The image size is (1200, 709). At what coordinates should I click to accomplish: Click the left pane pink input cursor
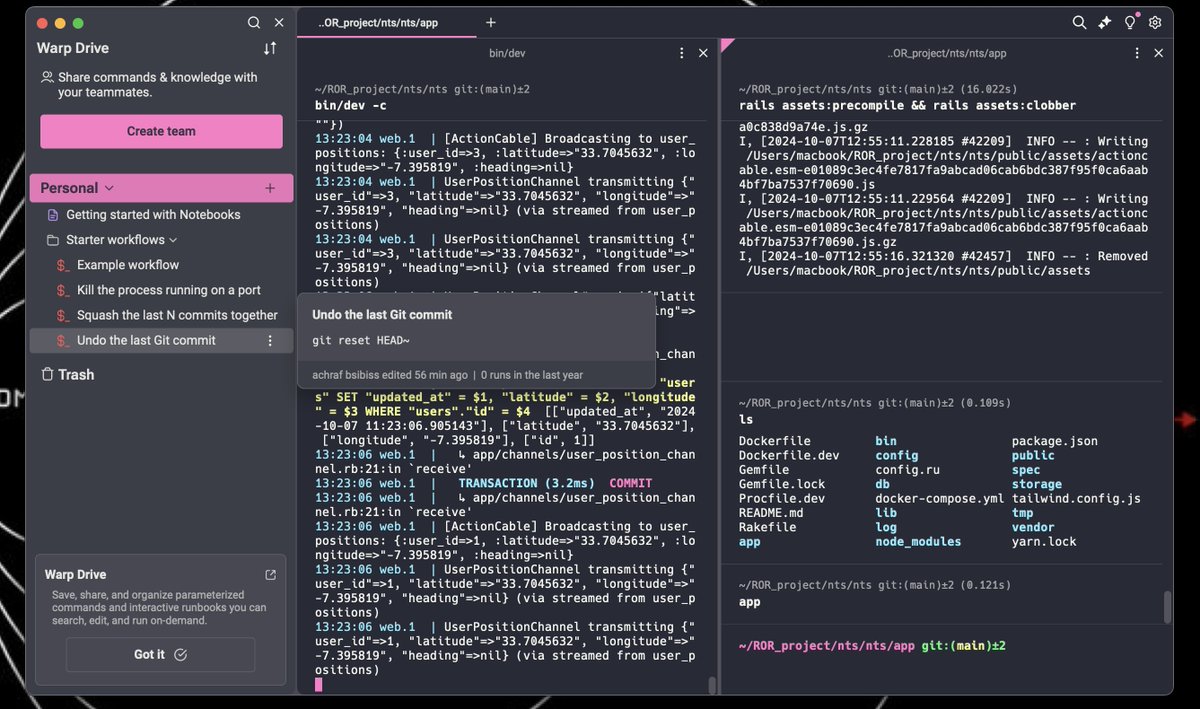coord(318,684)
